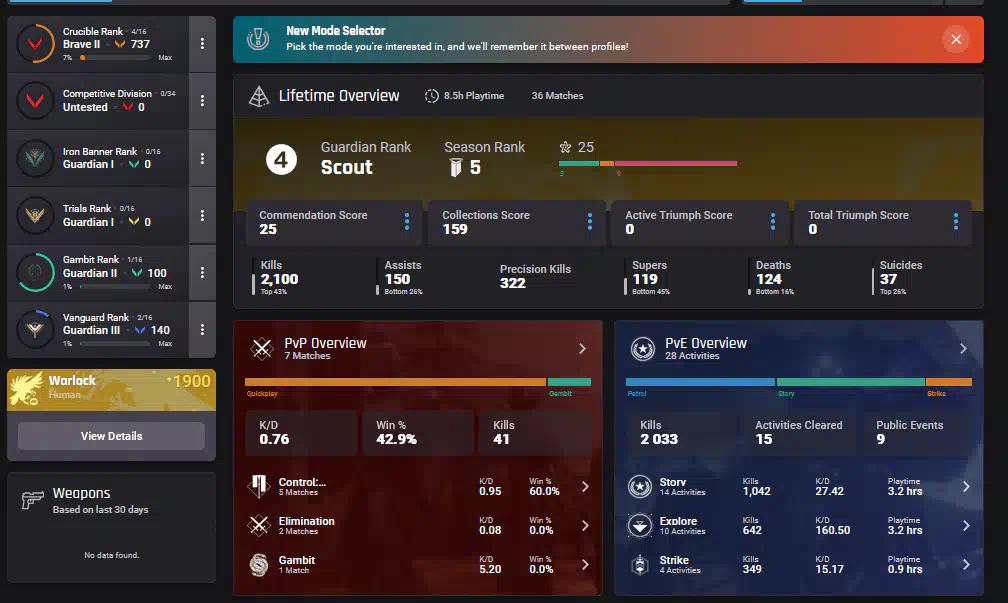Expand the Elimination mode row arrow
The image size is (1008, 603).
[x=585, y=526]
